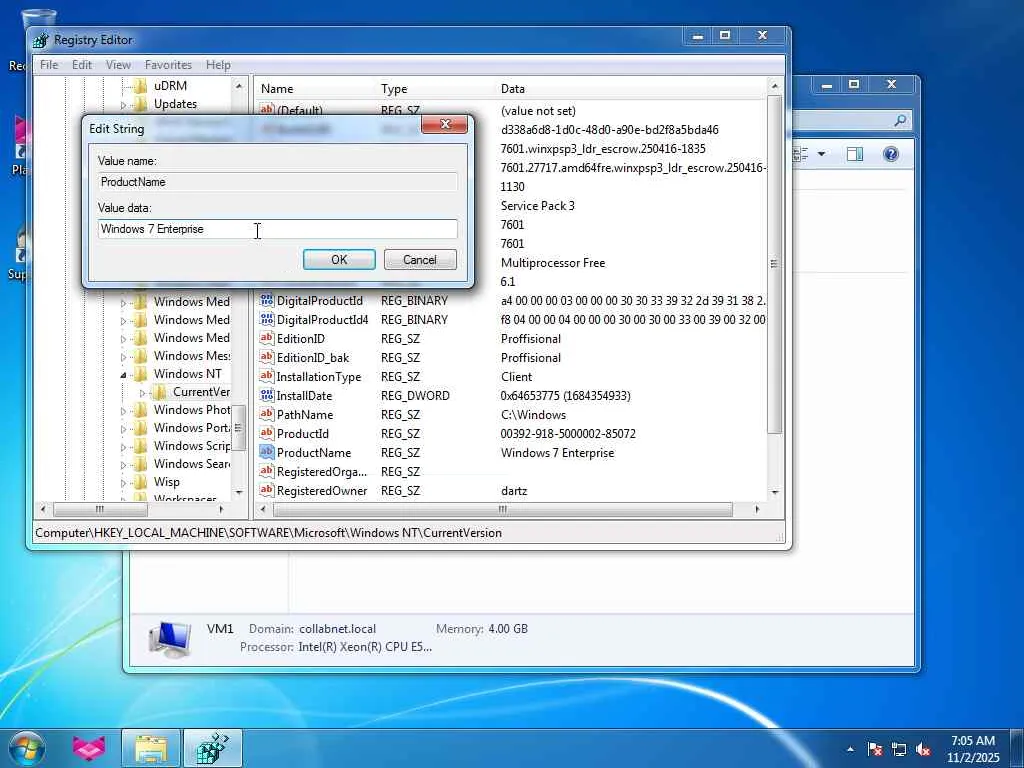1024x768 pixels.
Task: Select the RegisteredOwner value icon
Action: coord(266,490)
